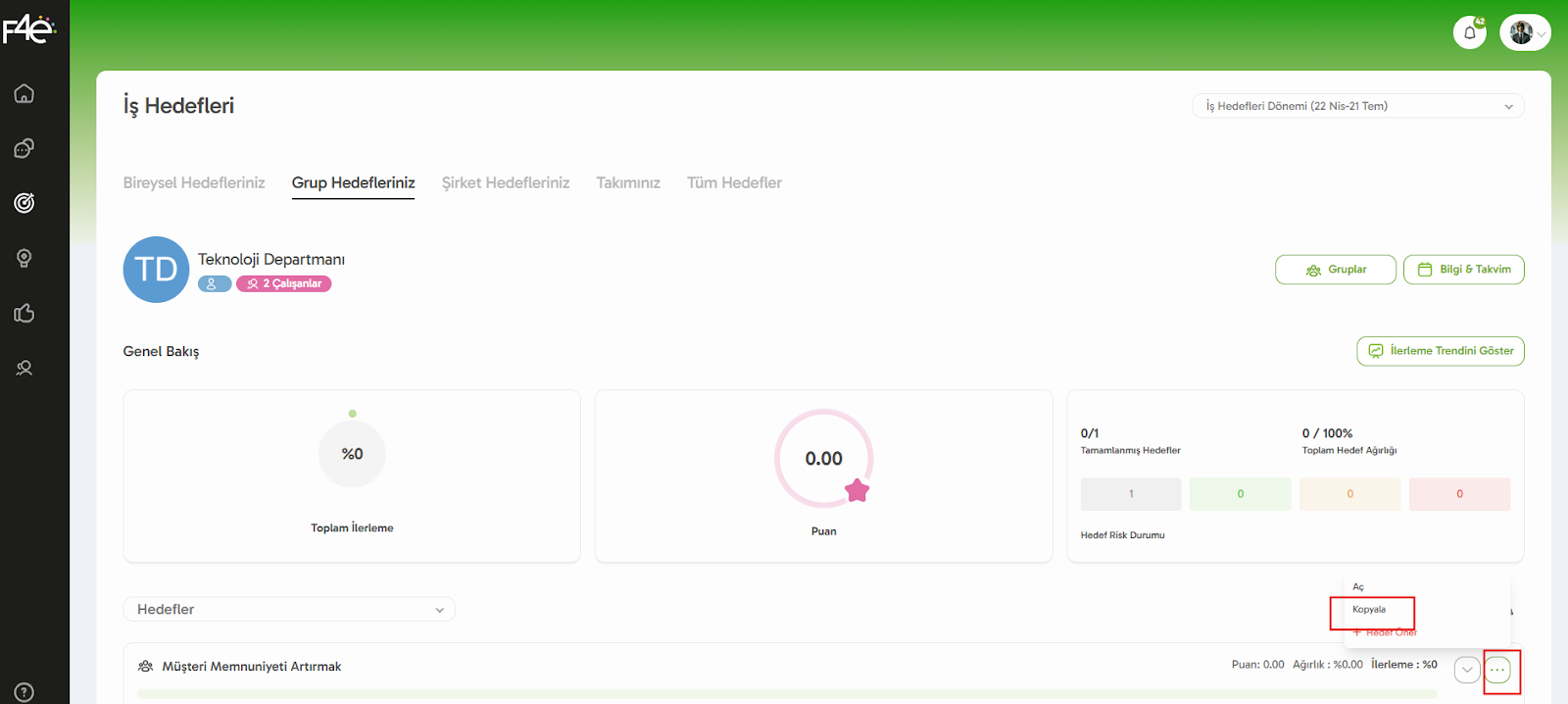Open the notifications bell

coord(1469,33)
